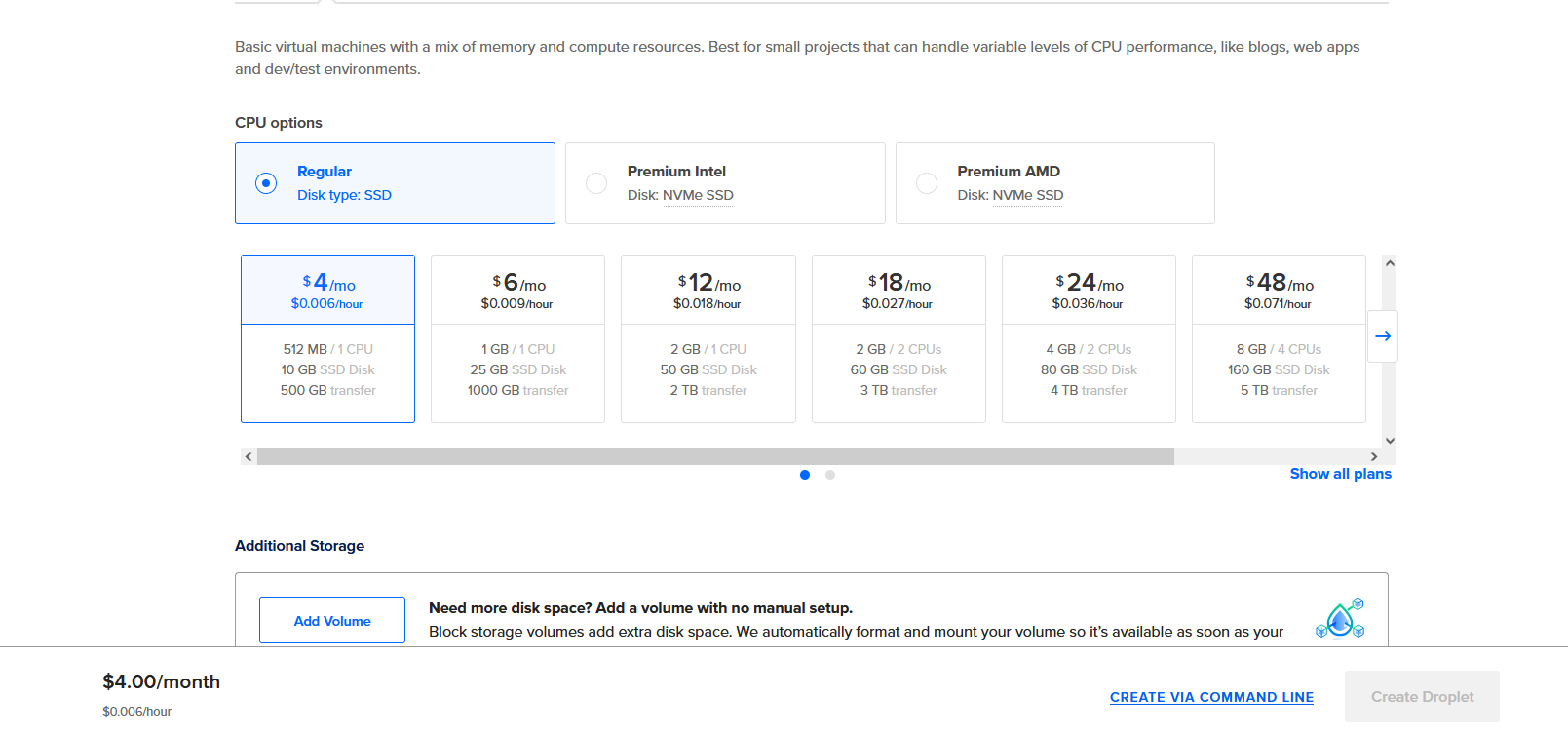Click the vertical scrollbar down arrow
This screenshot has width=1568, height=737.
(1390, 441)
